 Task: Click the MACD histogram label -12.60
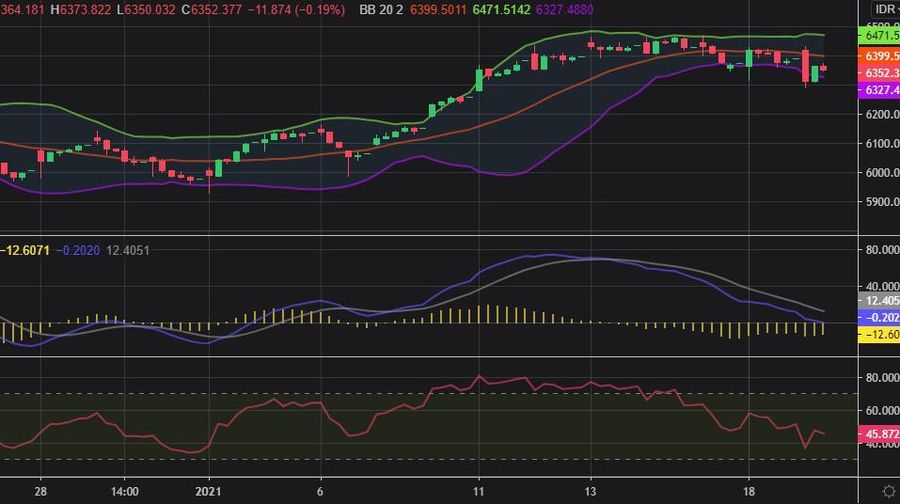pos(879,335)
